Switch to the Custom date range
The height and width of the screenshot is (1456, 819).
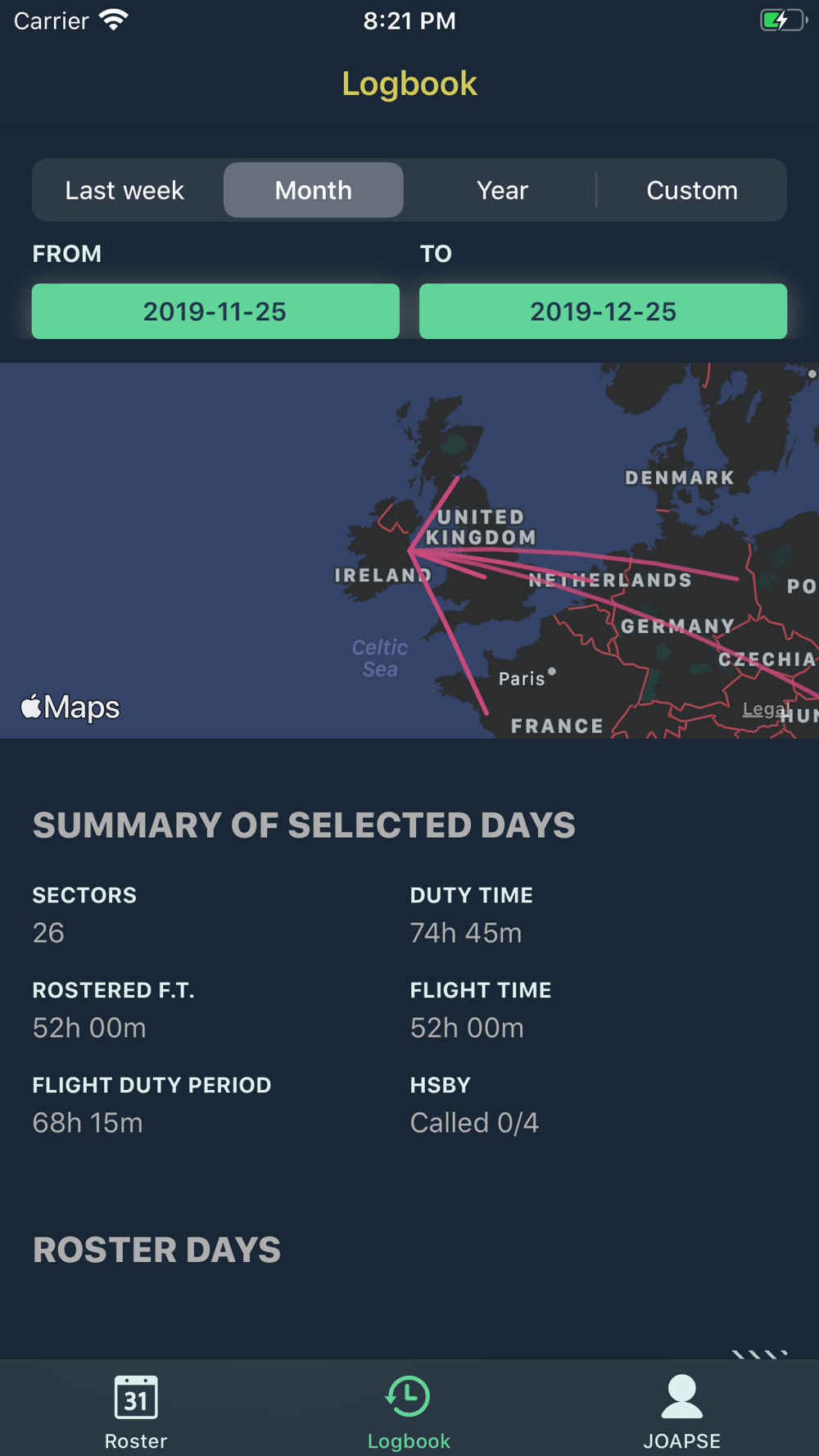click(692, 190)
